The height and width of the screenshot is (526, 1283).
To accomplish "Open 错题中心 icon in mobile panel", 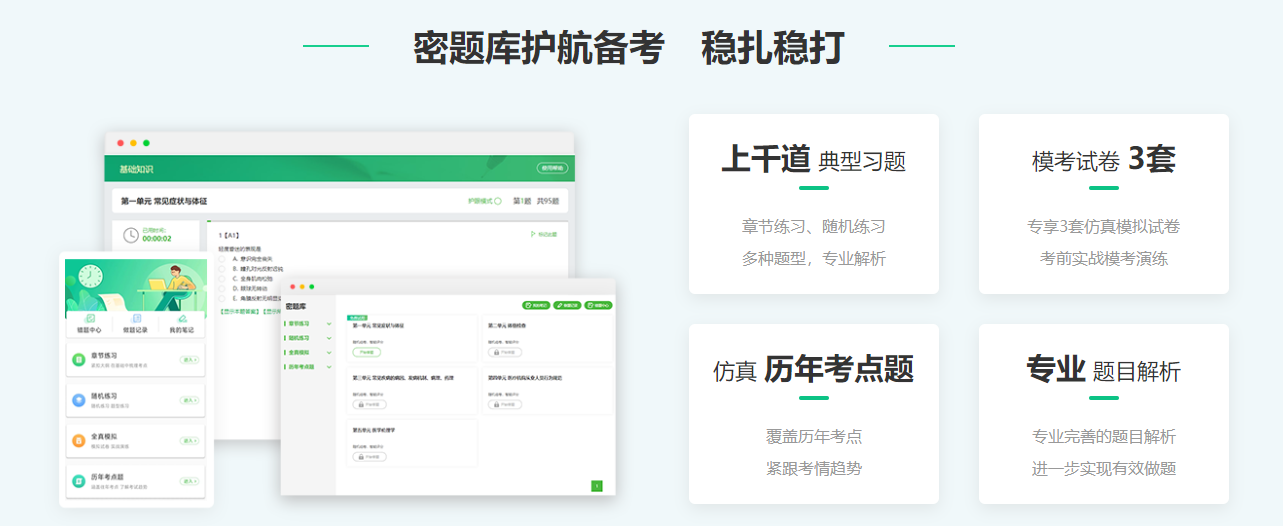I will [x=90, y=320].
